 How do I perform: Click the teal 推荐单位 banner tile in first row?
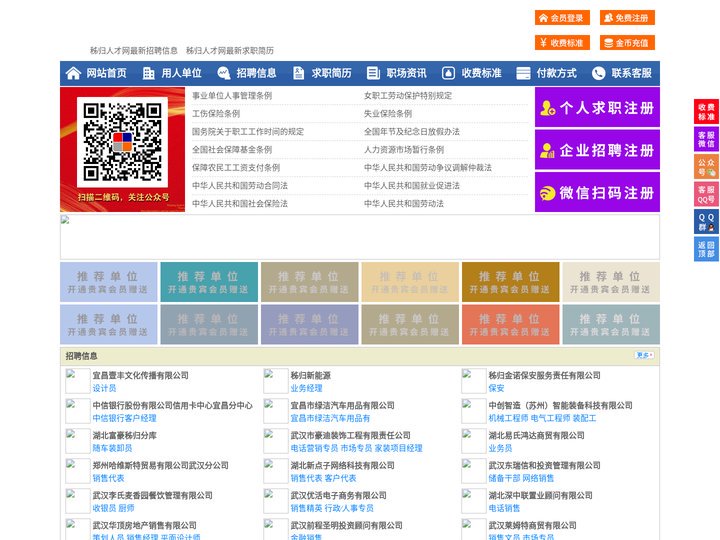(209, 282)
